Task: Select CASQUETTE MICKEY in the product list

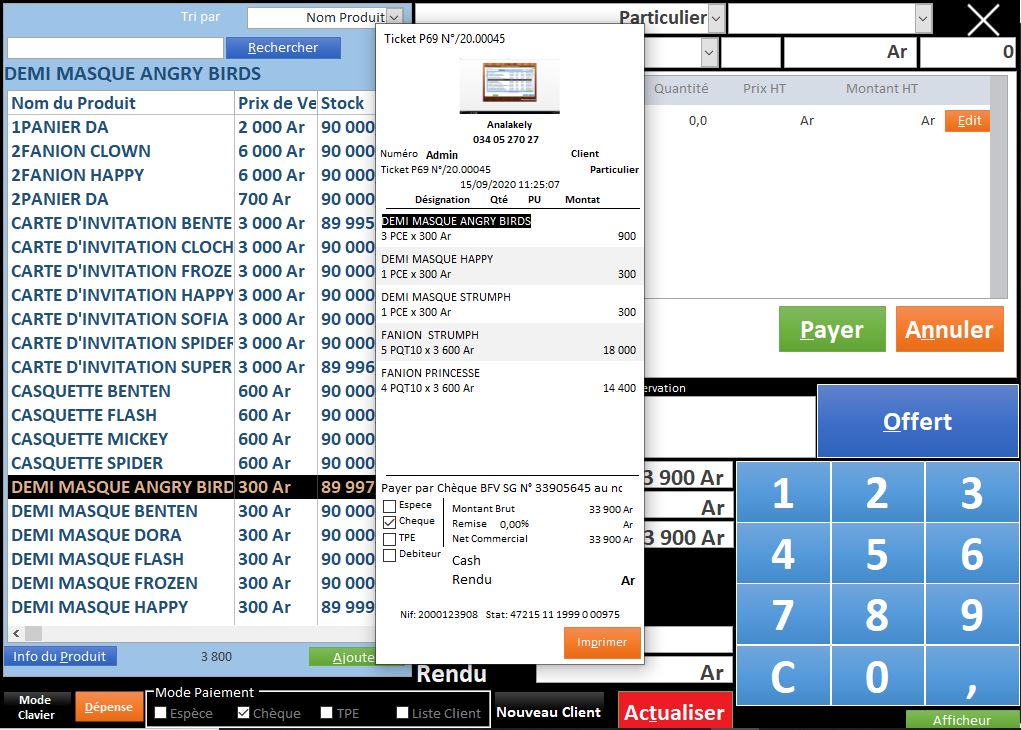Action: (90, 439)
